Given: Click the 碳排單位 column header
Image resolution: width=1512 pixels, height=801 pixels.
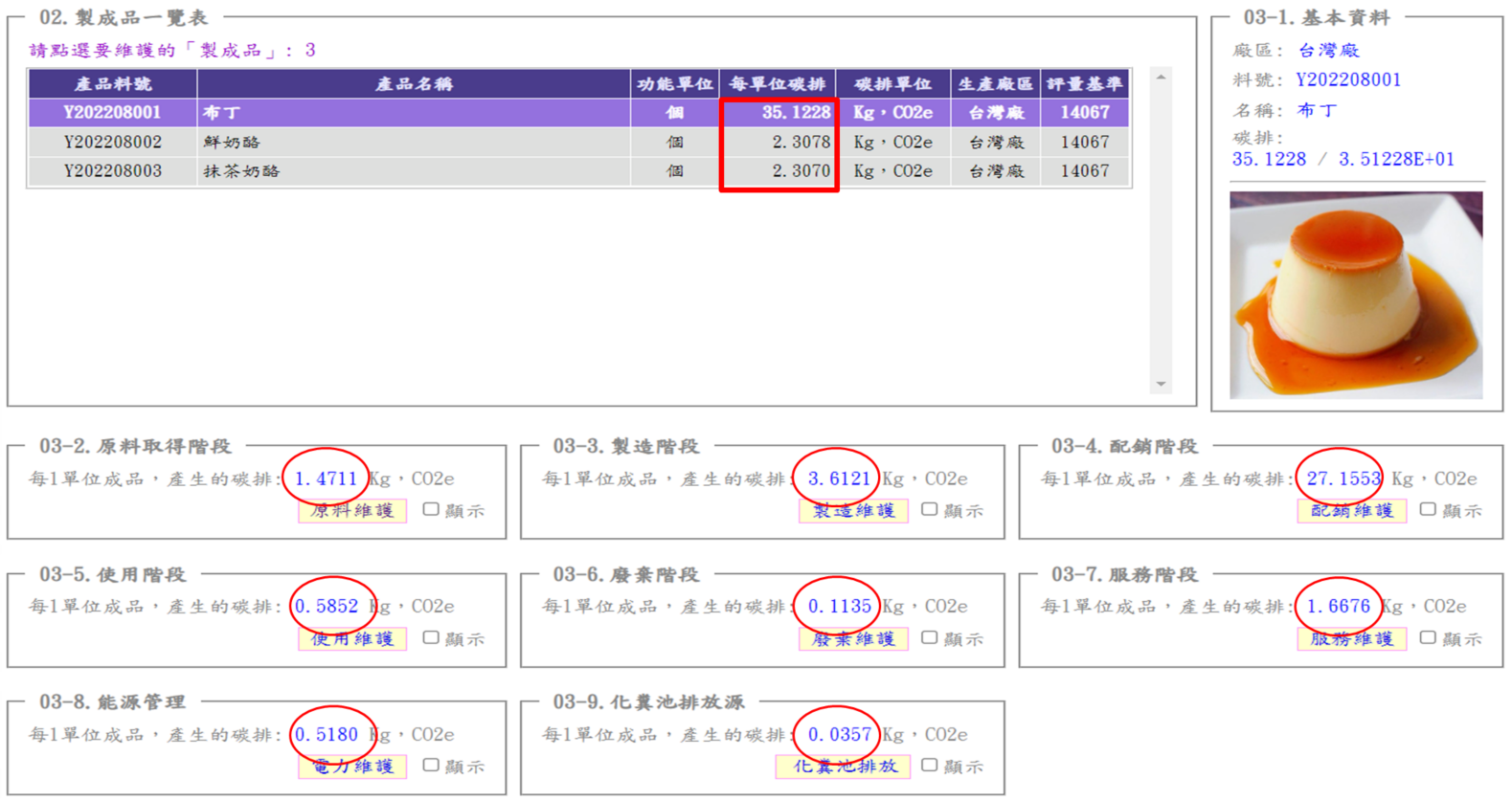Looking at the screenshot, I should click(893, 84).
